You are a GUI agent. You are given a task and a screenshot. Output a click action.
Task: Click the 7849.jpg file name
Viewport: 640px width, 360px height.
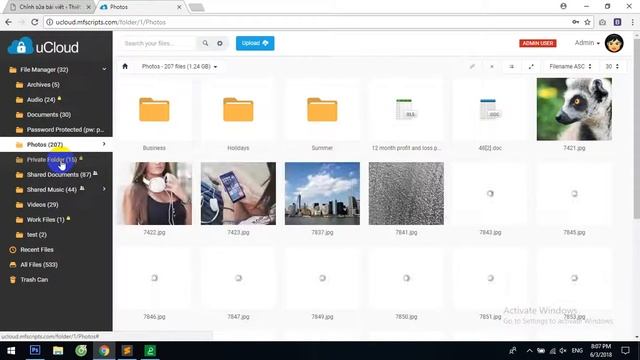322,317
